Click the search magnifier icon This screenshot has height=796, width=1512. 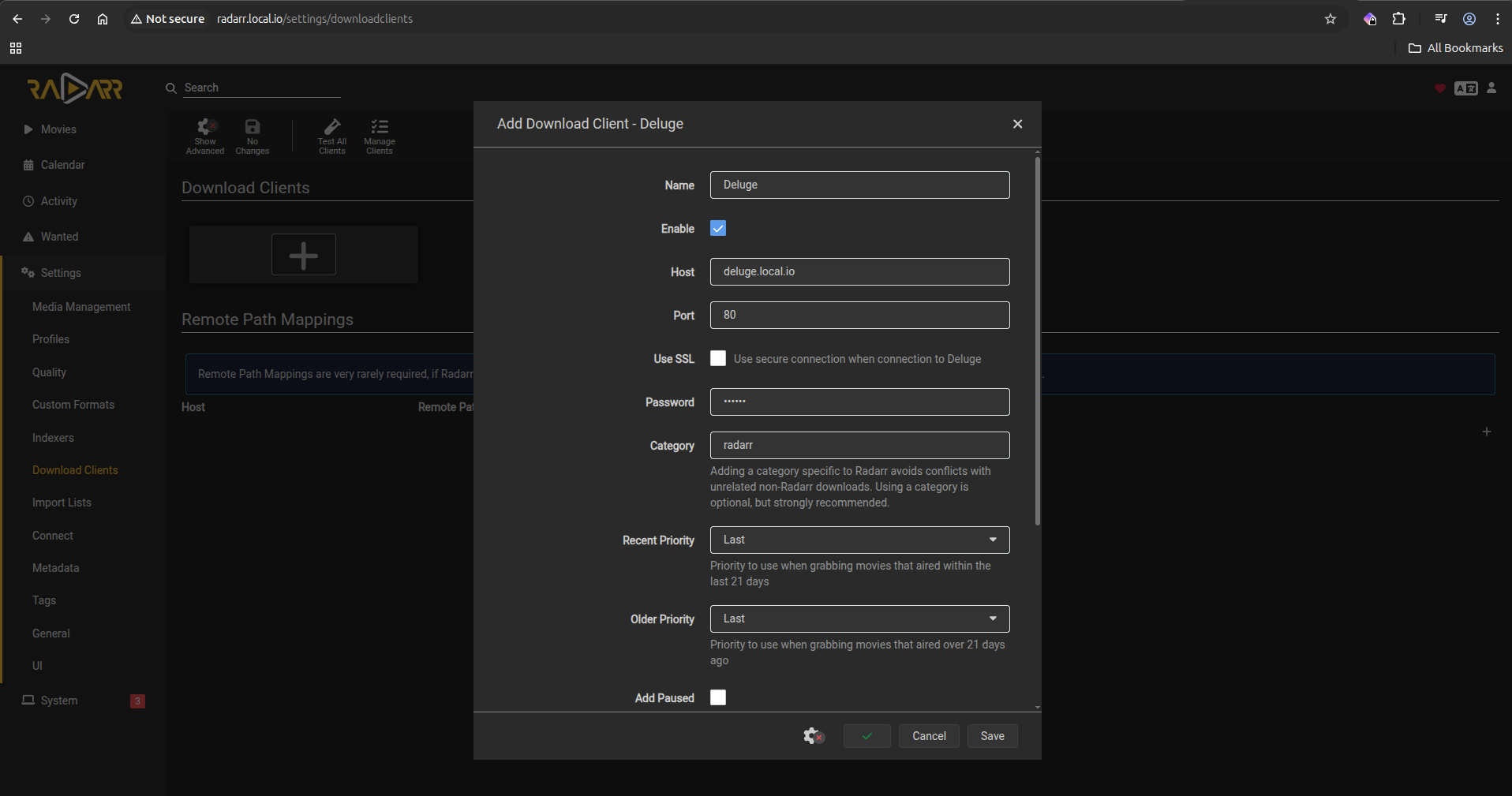point(170,88)
